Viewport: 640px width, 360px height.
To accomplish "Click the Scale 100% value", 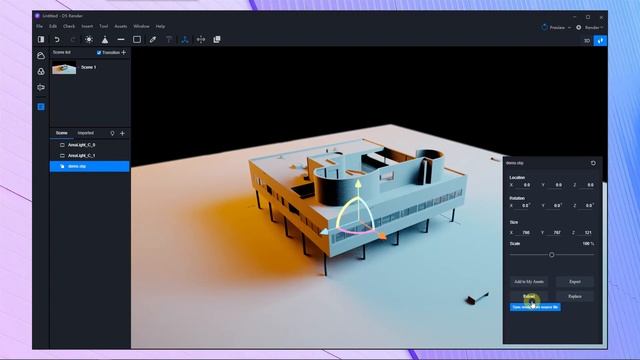I will click(x=588, y=244).
